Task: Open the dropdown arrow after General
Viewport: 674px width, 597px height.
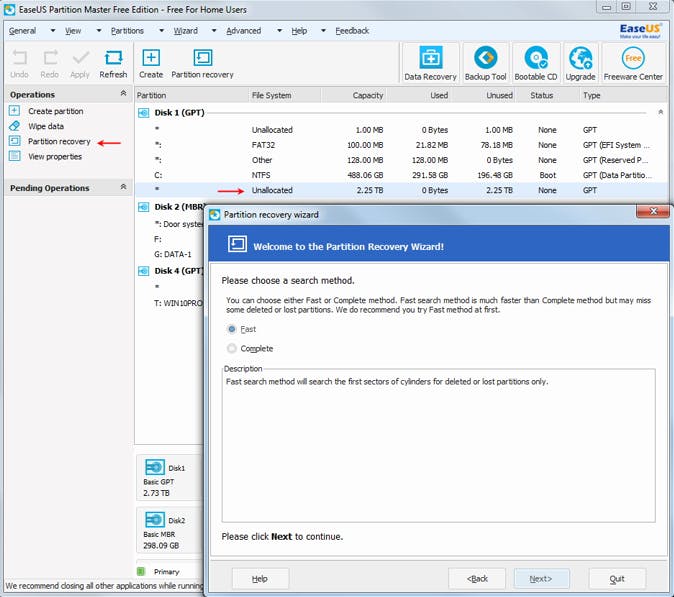Action: click(52, 31)
